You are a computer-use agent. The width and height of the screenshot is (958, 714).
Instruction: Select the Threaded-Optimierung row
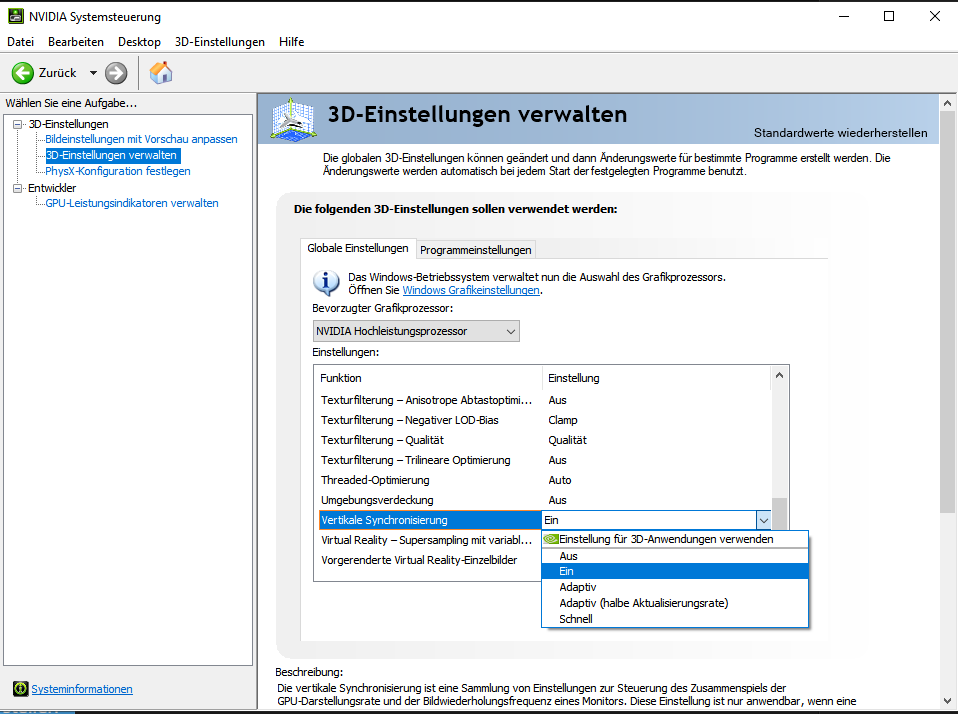coord(545,480)
